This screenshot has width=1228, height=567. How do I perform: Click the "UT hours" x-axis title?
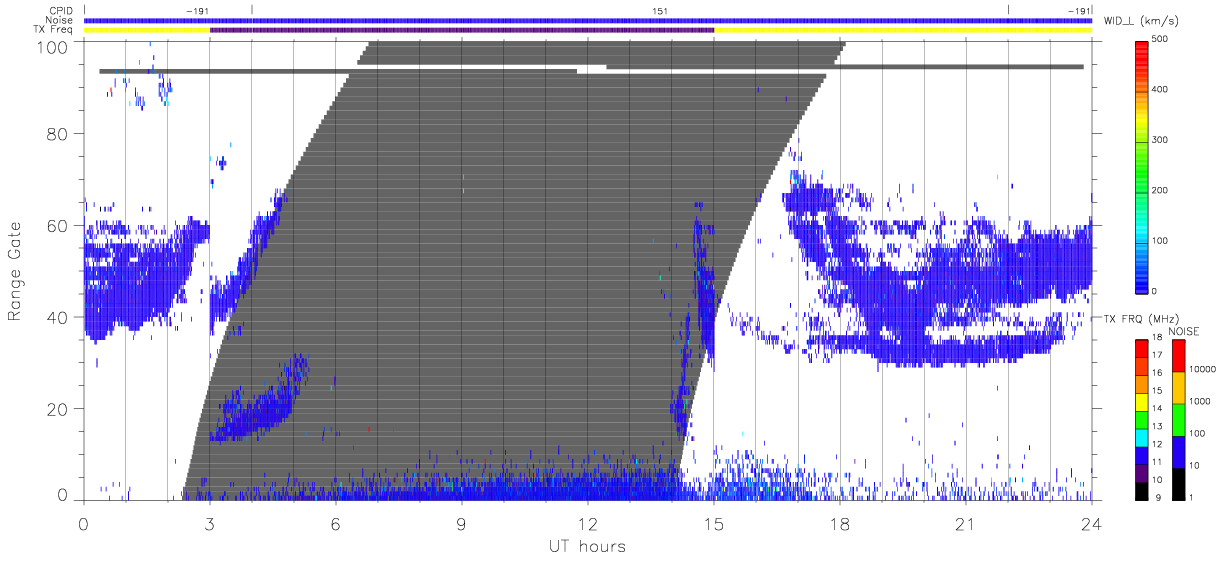[x=586, y=547]
